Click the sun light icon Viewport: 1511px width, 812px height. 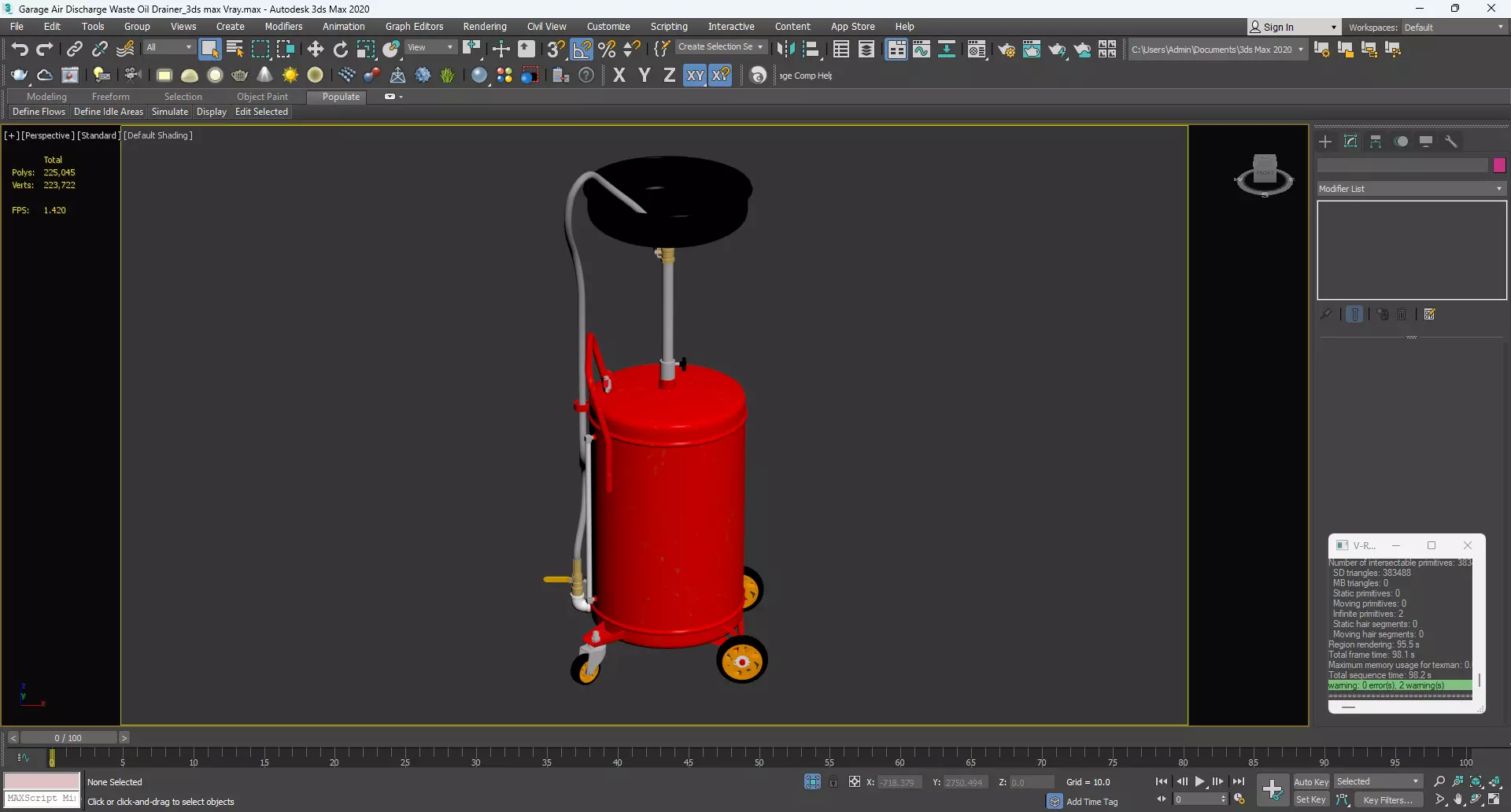(x=290, y=76)
